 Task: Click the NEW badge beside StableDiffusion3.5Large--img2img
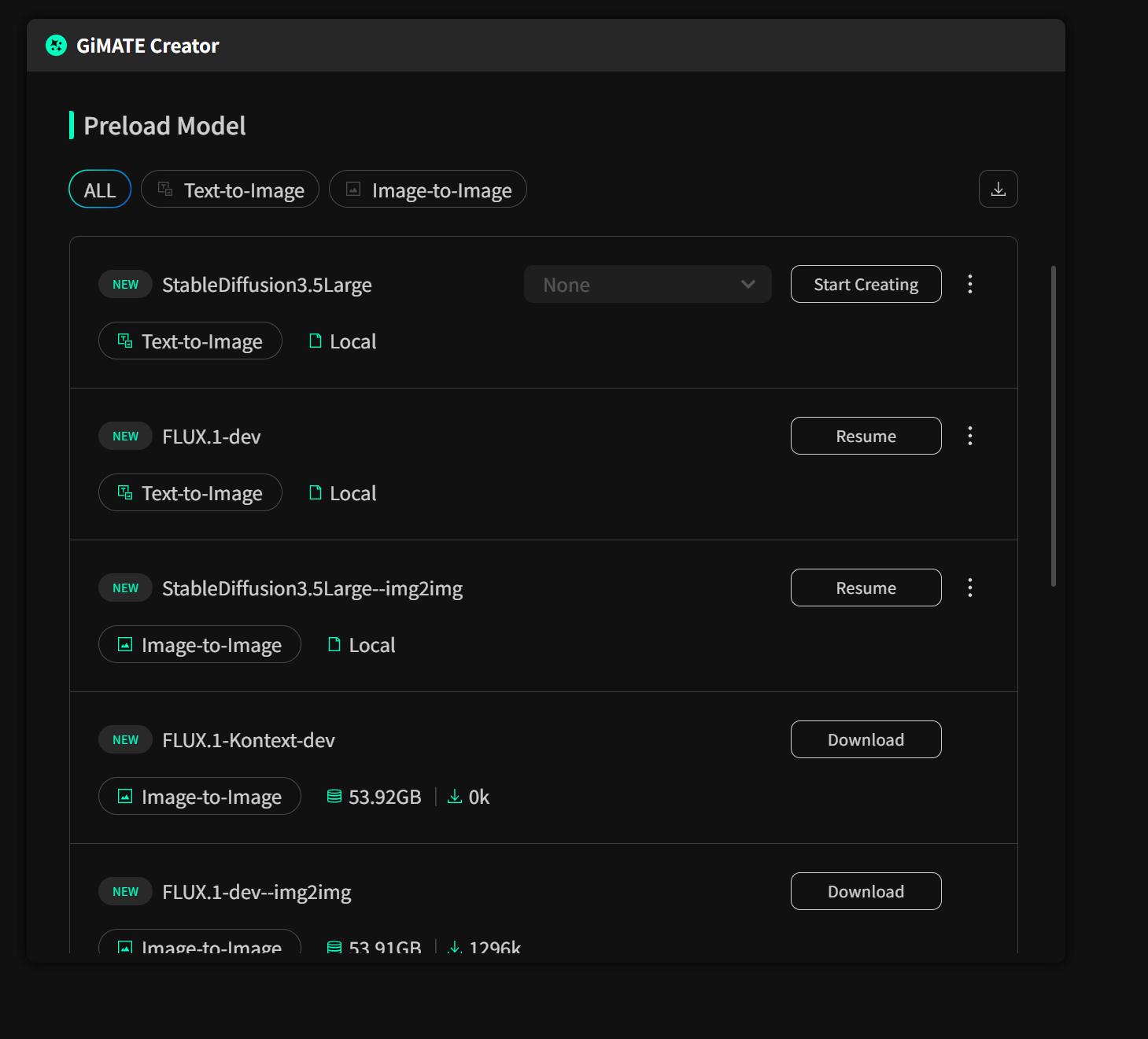(125, 588)
